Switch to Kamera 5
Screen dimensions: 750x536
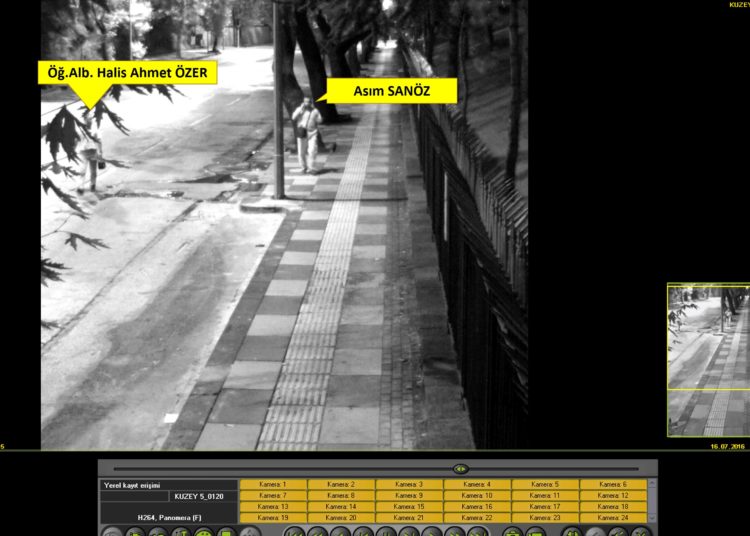(545, 484)
